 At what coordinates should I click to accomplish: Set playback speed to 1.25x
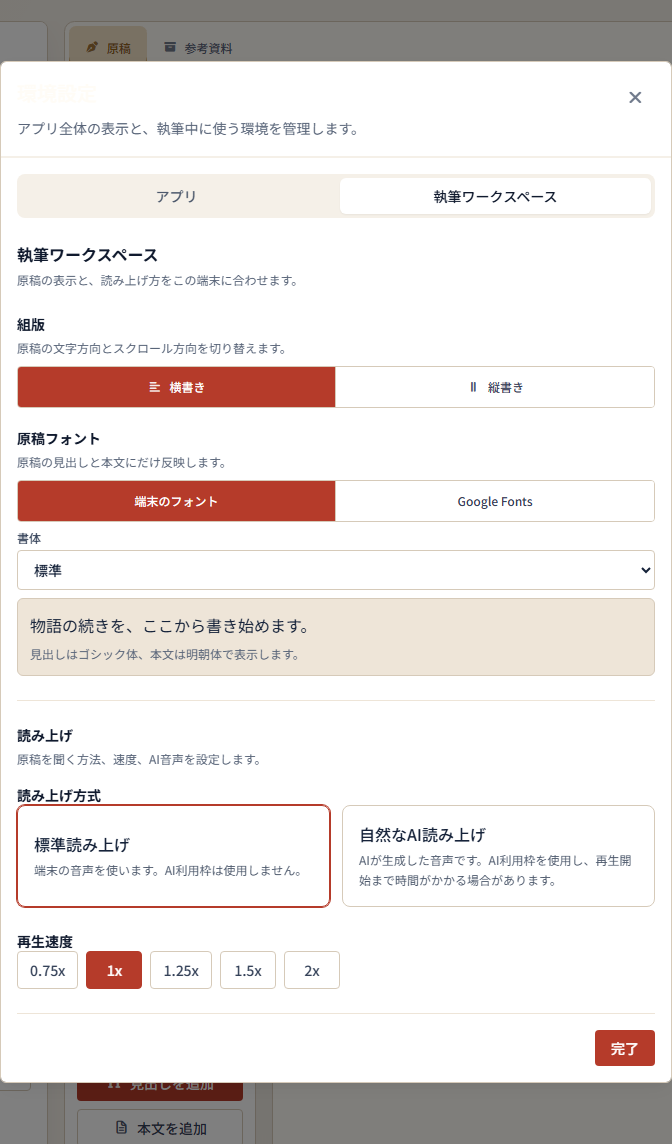[181, 970]
